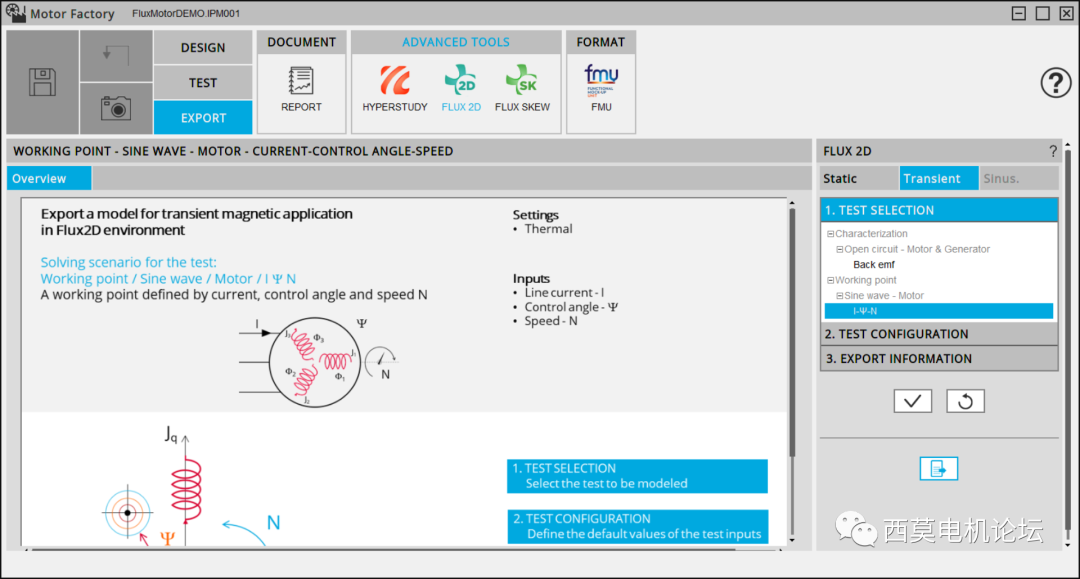The height and width of the screenshot is (579, 1080).
Task: Click the 'Thermal' settings text
Action: click(548, 229)
